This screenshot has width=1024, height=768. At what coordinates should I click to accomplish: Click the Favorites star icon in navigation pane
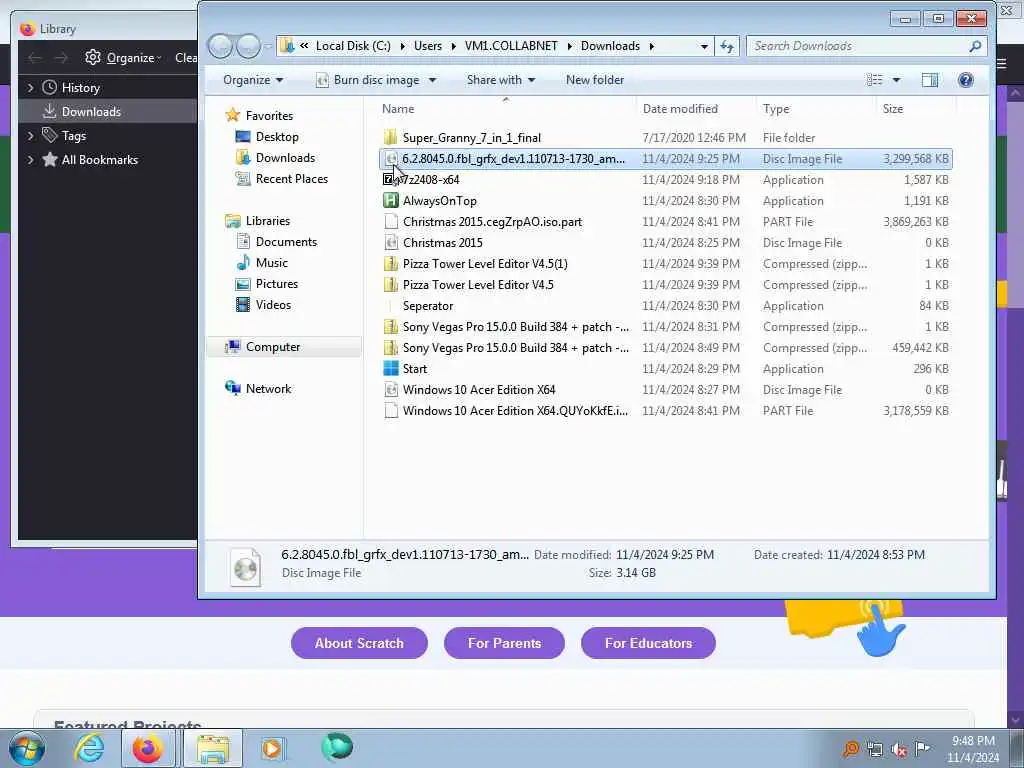(232, 116)
